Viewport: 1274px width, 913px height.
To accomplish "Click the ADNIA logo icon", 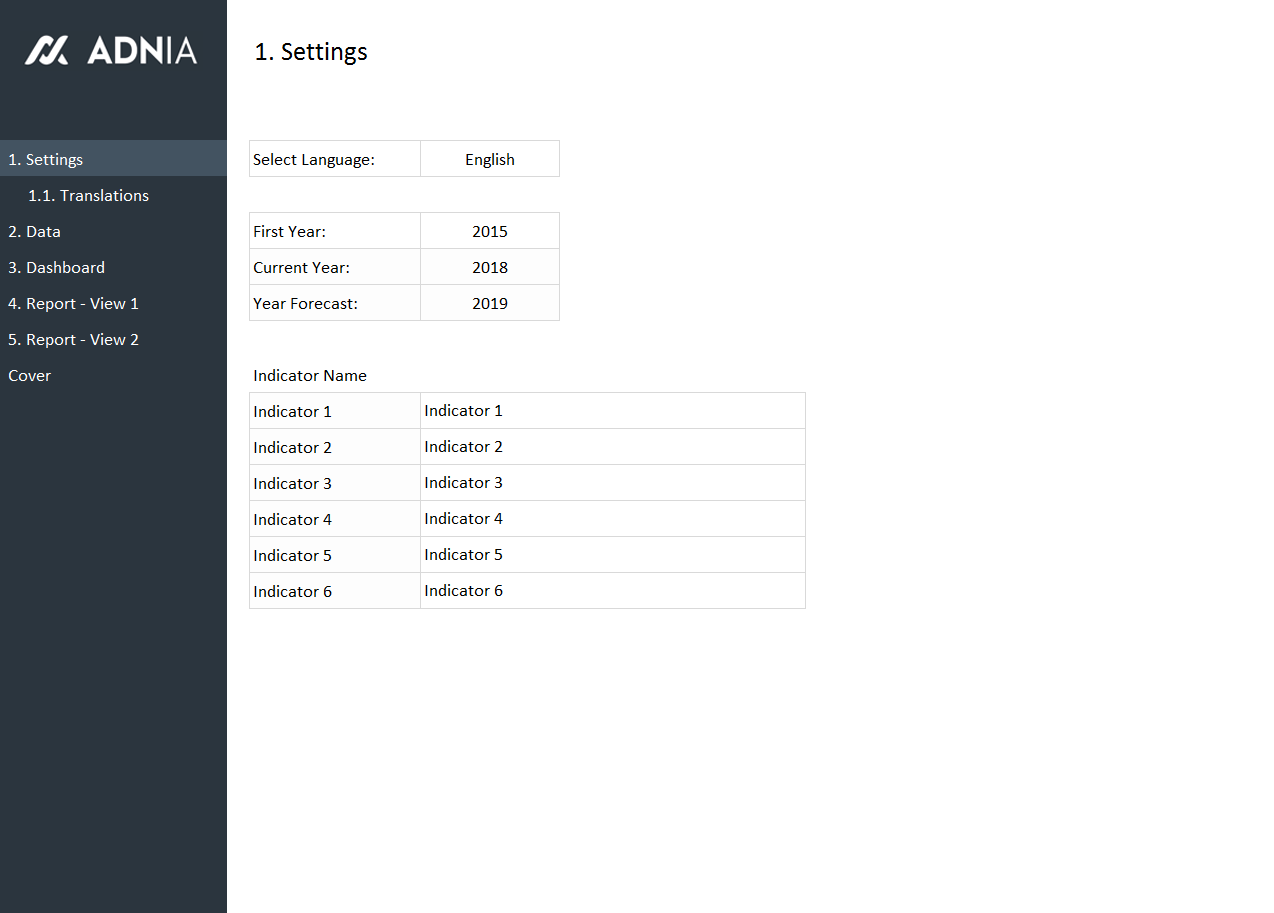I will point(47,50).
